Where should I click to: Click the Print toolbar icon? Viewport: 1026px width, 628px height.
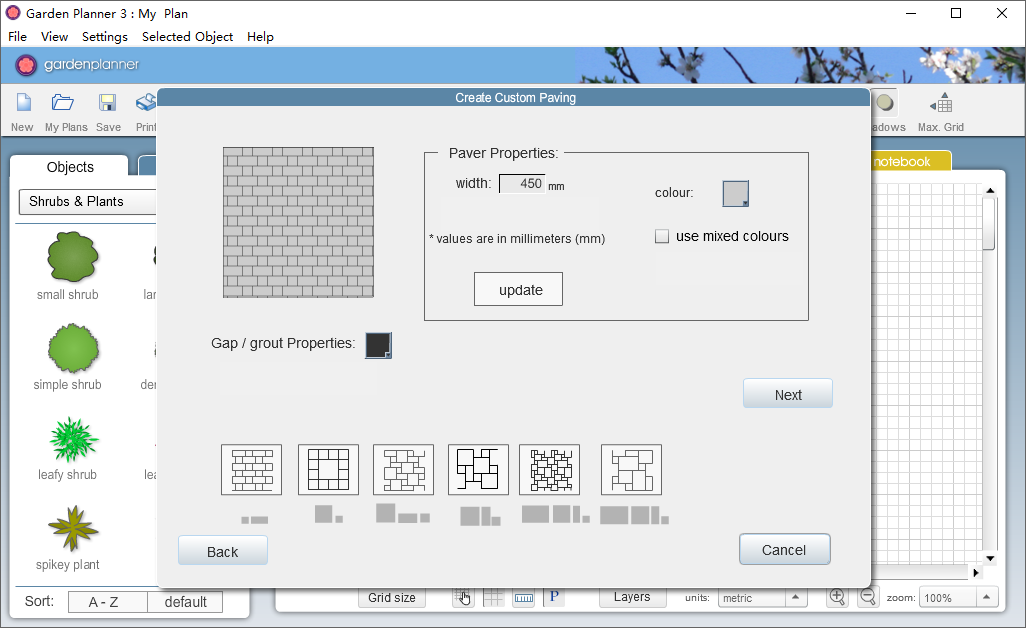pos(147,103)
